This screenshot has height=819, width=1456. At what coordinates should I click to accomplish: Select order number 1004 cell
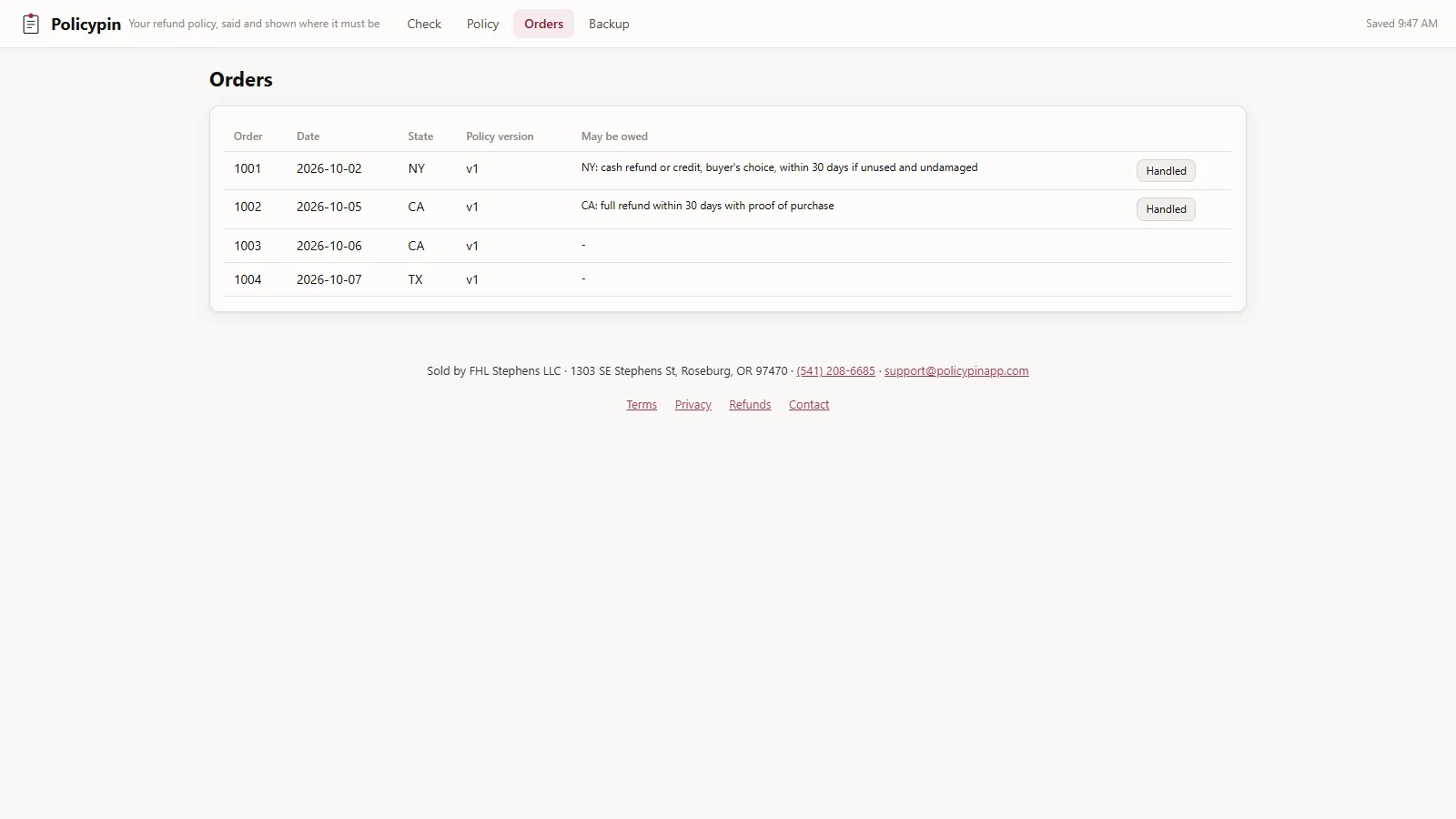coord(248,279)
